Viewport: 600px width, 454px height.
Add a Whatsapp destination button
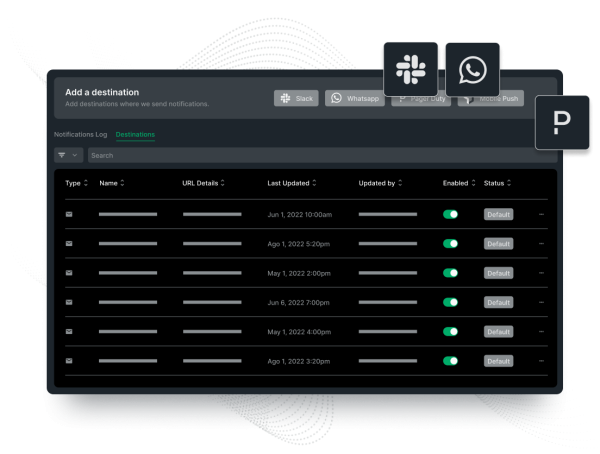[x=357, y=99]
